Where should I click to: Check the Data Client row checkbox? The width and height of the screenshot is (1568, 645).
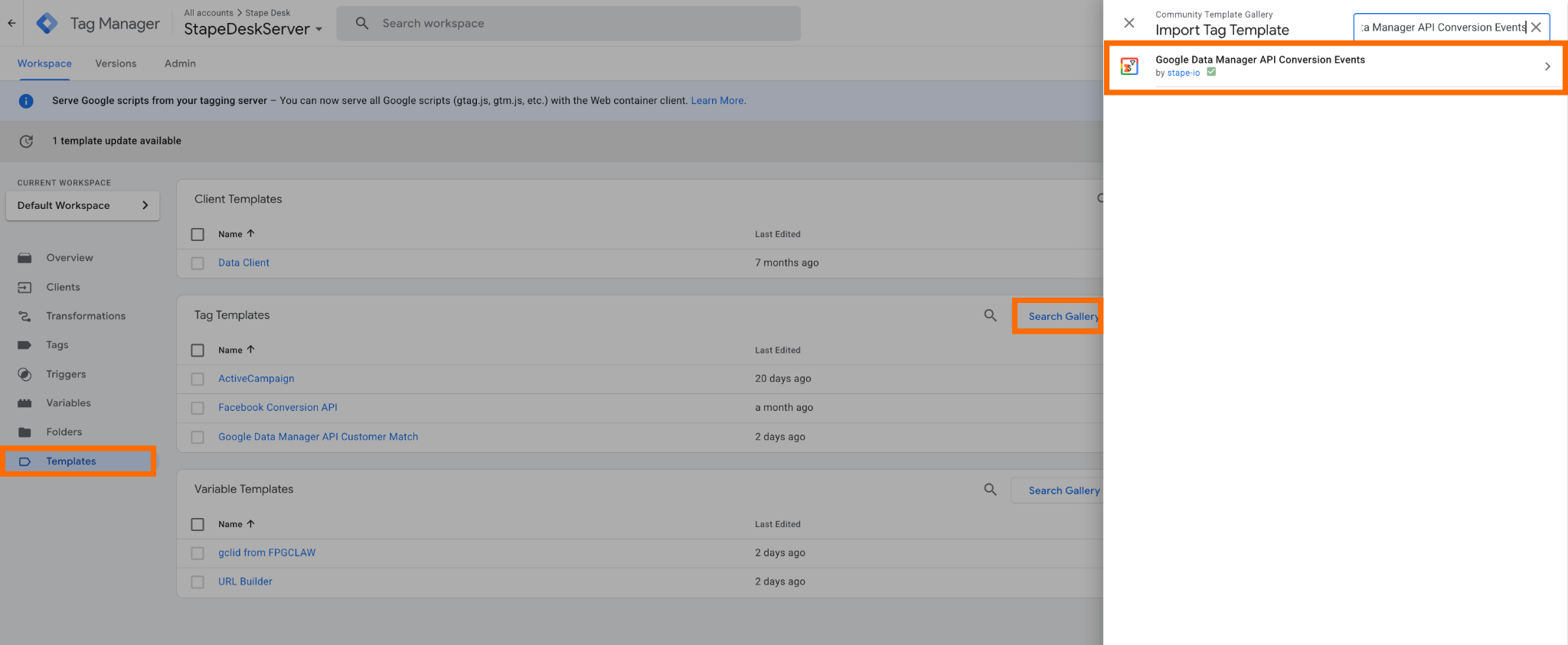click(198, 263)
